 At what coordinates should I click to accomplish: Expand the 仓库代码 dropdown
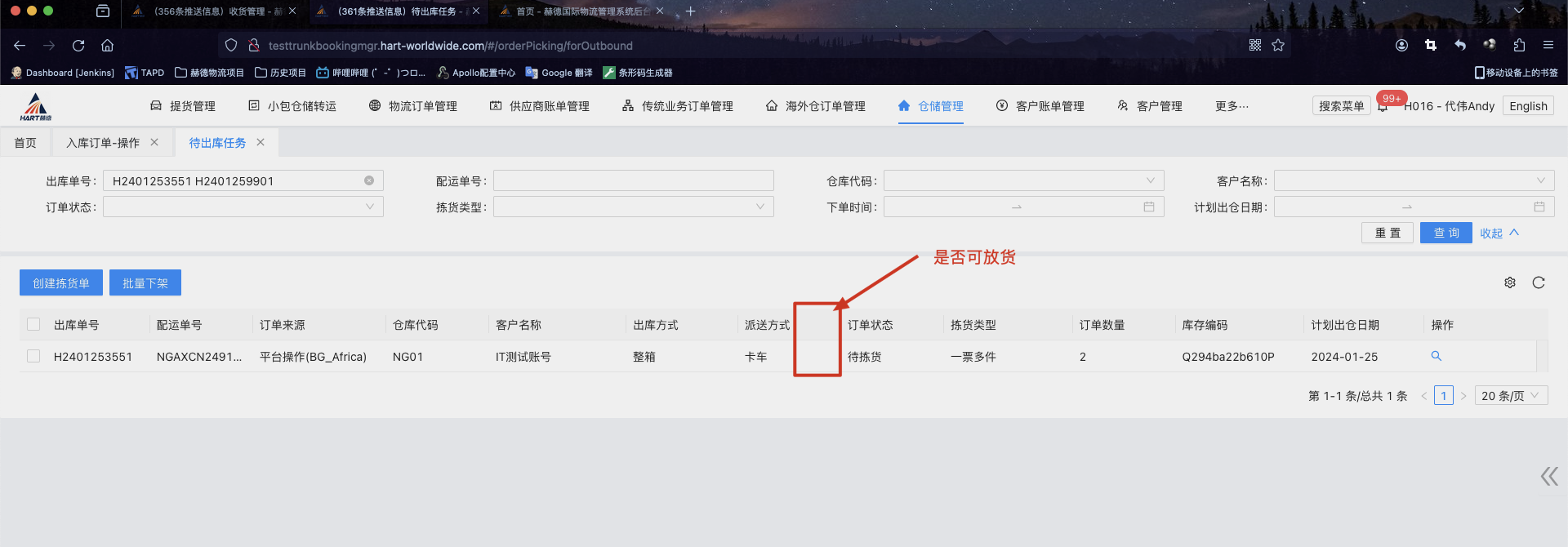point(1023,180)
